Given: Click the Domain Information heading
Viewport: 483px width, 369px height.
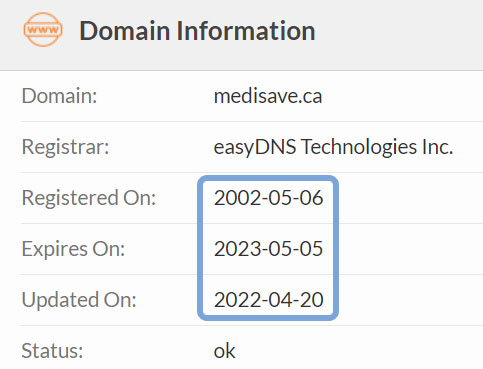Looking at the screenshot, I should 197,31.
